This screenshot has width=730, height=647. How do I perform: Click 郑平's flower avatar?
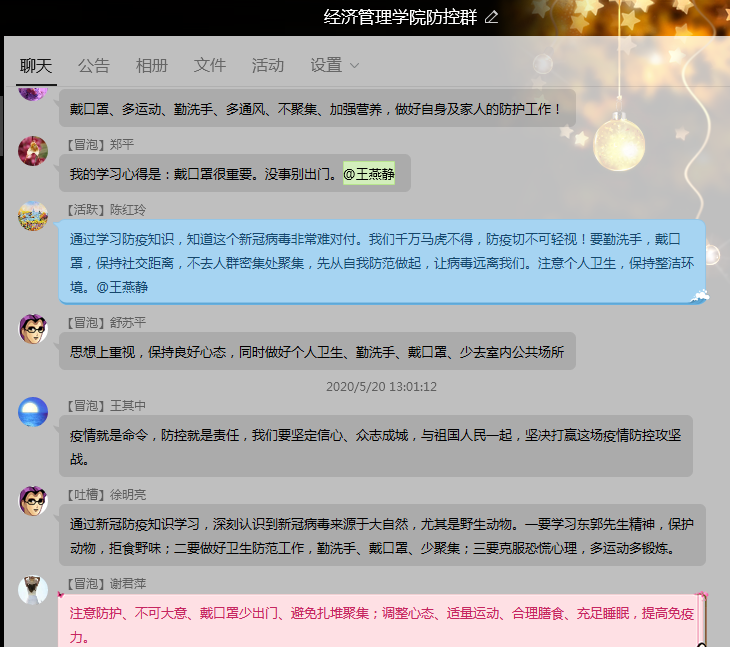[33, 151]
